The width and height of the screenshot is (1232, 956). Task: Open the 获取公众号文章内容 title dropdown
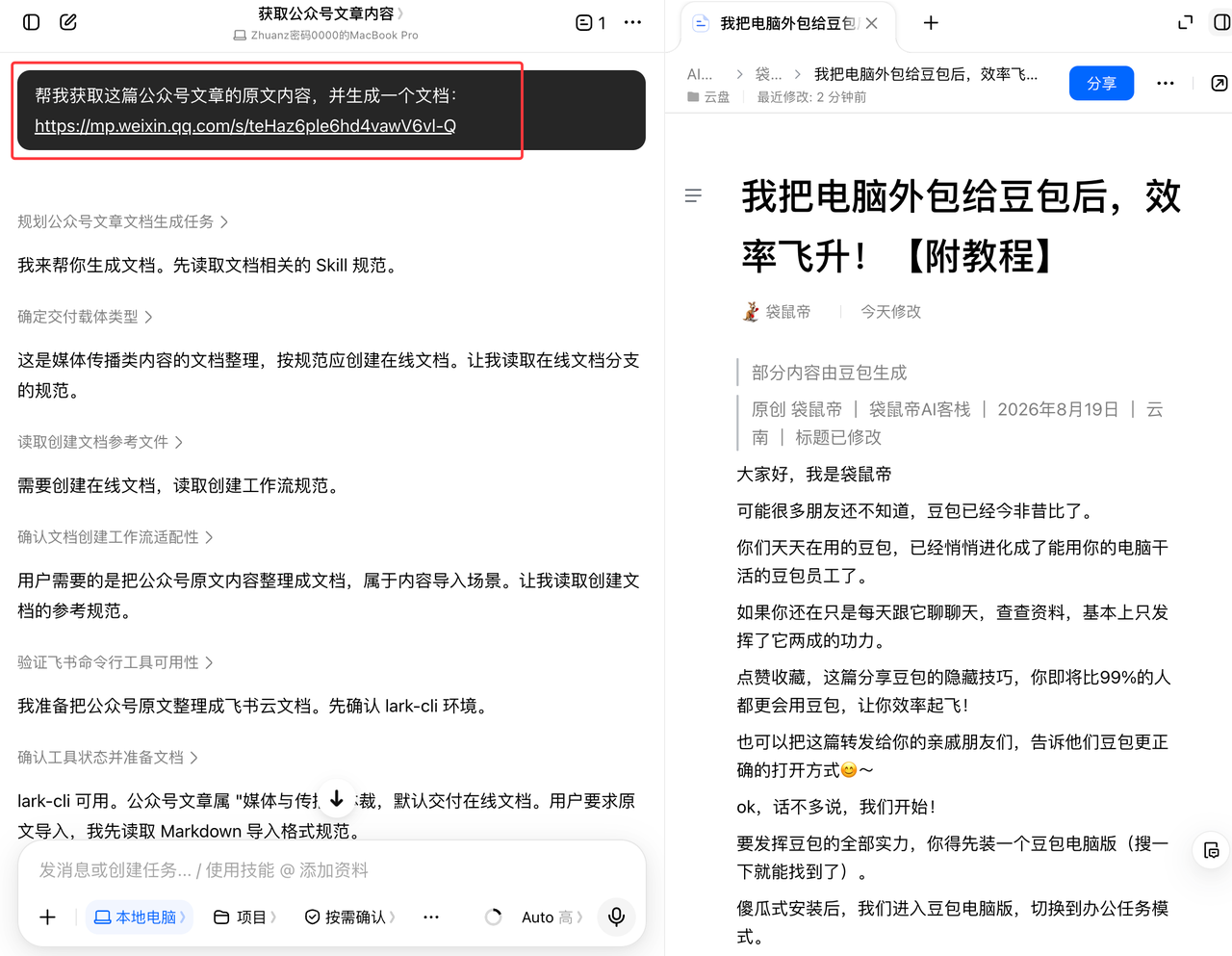[331, 13]
